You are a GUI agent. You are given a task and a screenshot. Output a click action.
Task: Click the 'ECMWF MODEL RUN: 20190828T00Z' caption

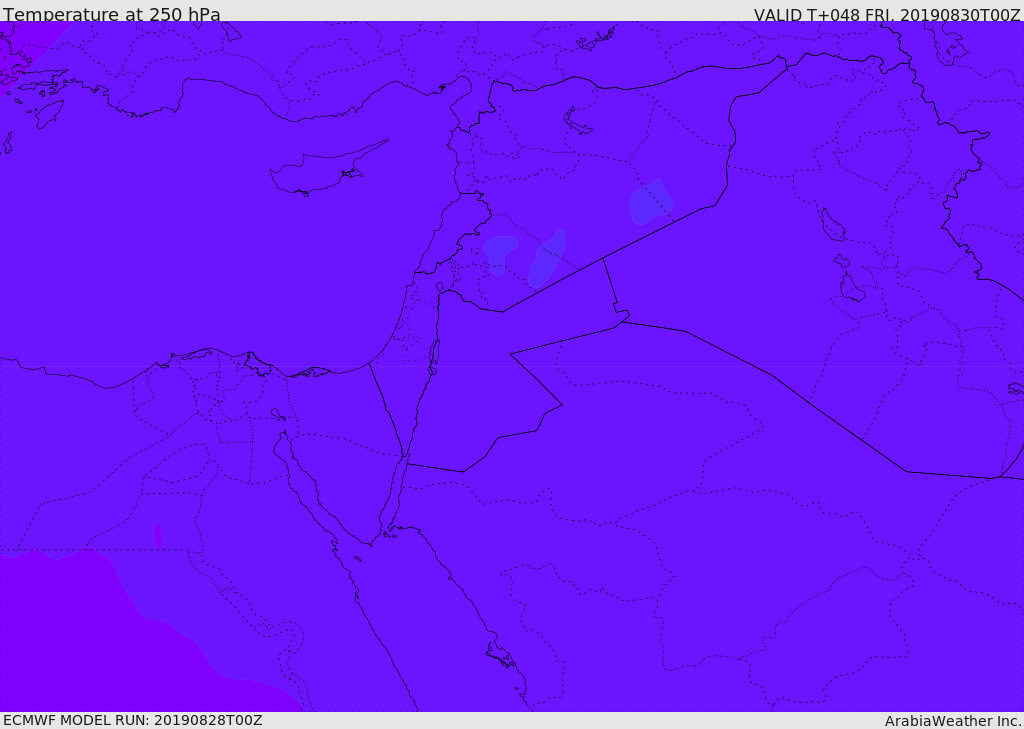click(x=133, y=720)
